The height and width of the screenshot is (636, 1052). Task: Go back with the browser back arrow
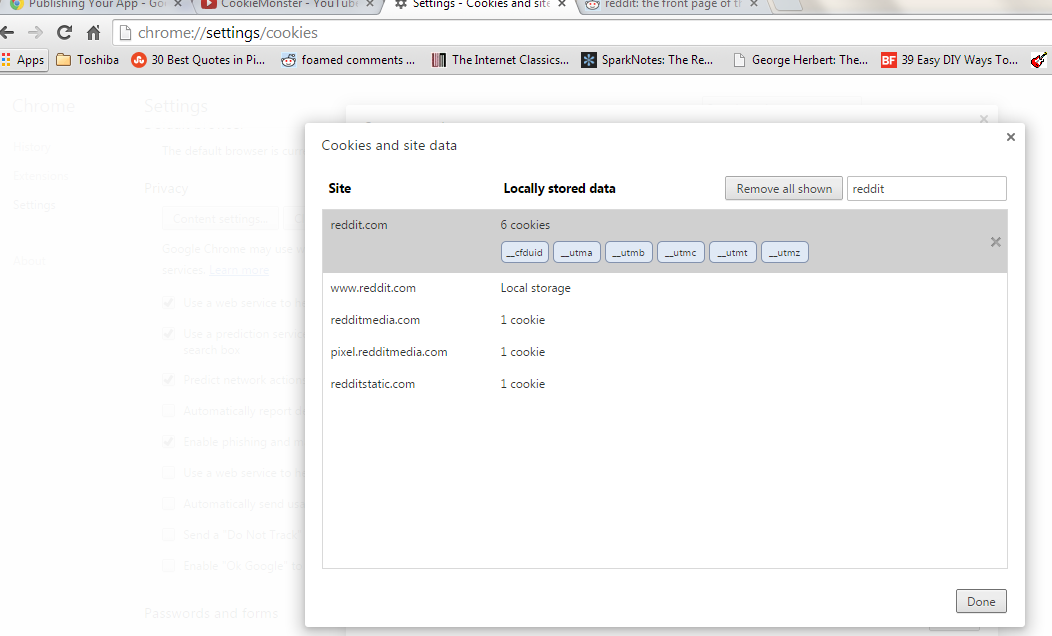[7, 32]
